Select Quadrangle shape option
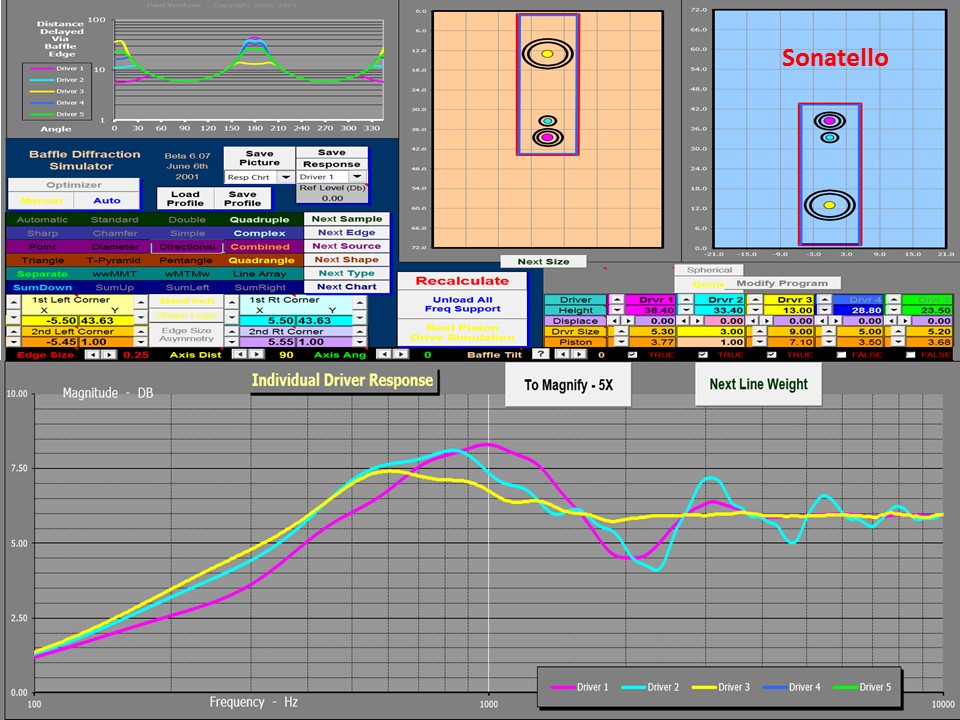This screenshot has width=960, height=720. click(261, 260)
